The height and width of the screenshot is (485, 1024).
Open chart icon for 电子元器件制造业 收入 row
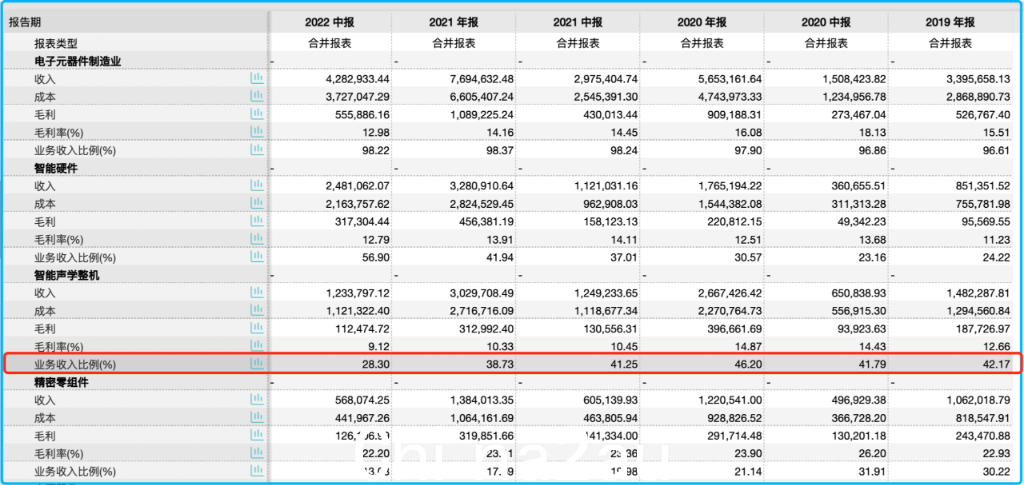pos(257,78)
